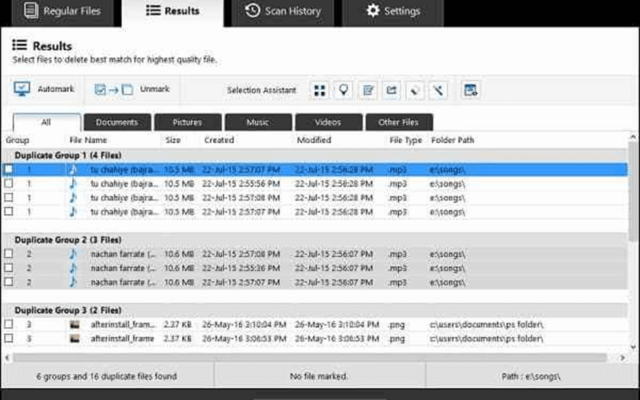Viewport: 640px width, 400px height.
Task: Click the '10.6 MB' size of nachan farrate created 2:55:36 PM
Action: click(x=179, y=268)
